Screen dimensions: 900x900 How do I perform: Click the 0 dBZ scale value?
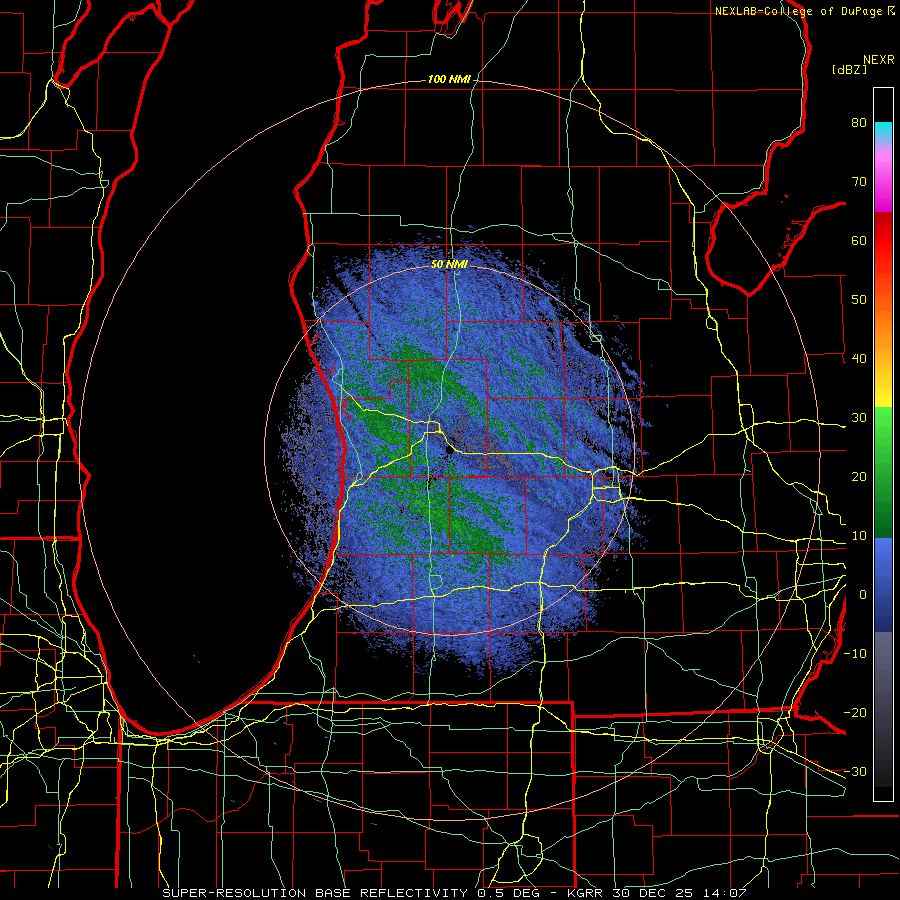(x=863, y=595)
